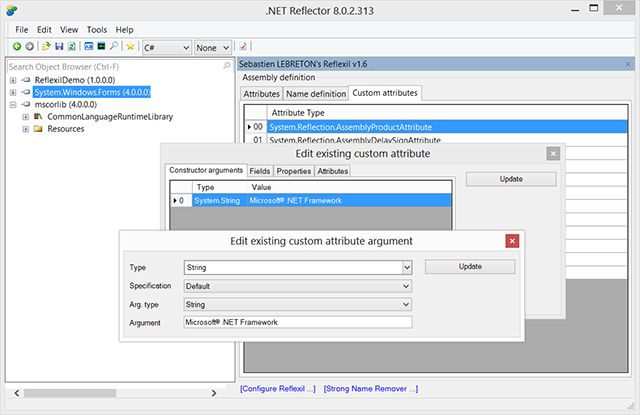Open the View menu
Image resolution: width=640 pixels, height=415 pixels.
point(69,30)
